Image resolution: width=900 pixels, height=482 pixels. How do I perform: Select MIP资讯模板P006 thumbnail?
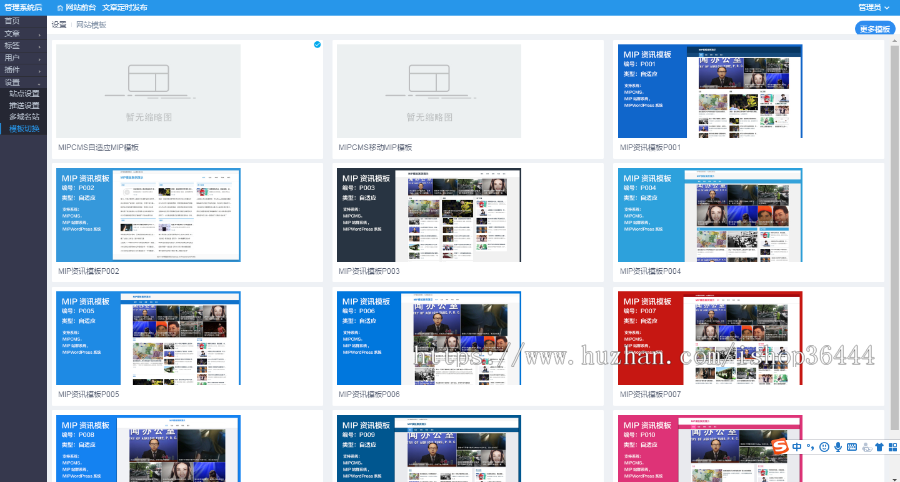(x=429, y=338)
